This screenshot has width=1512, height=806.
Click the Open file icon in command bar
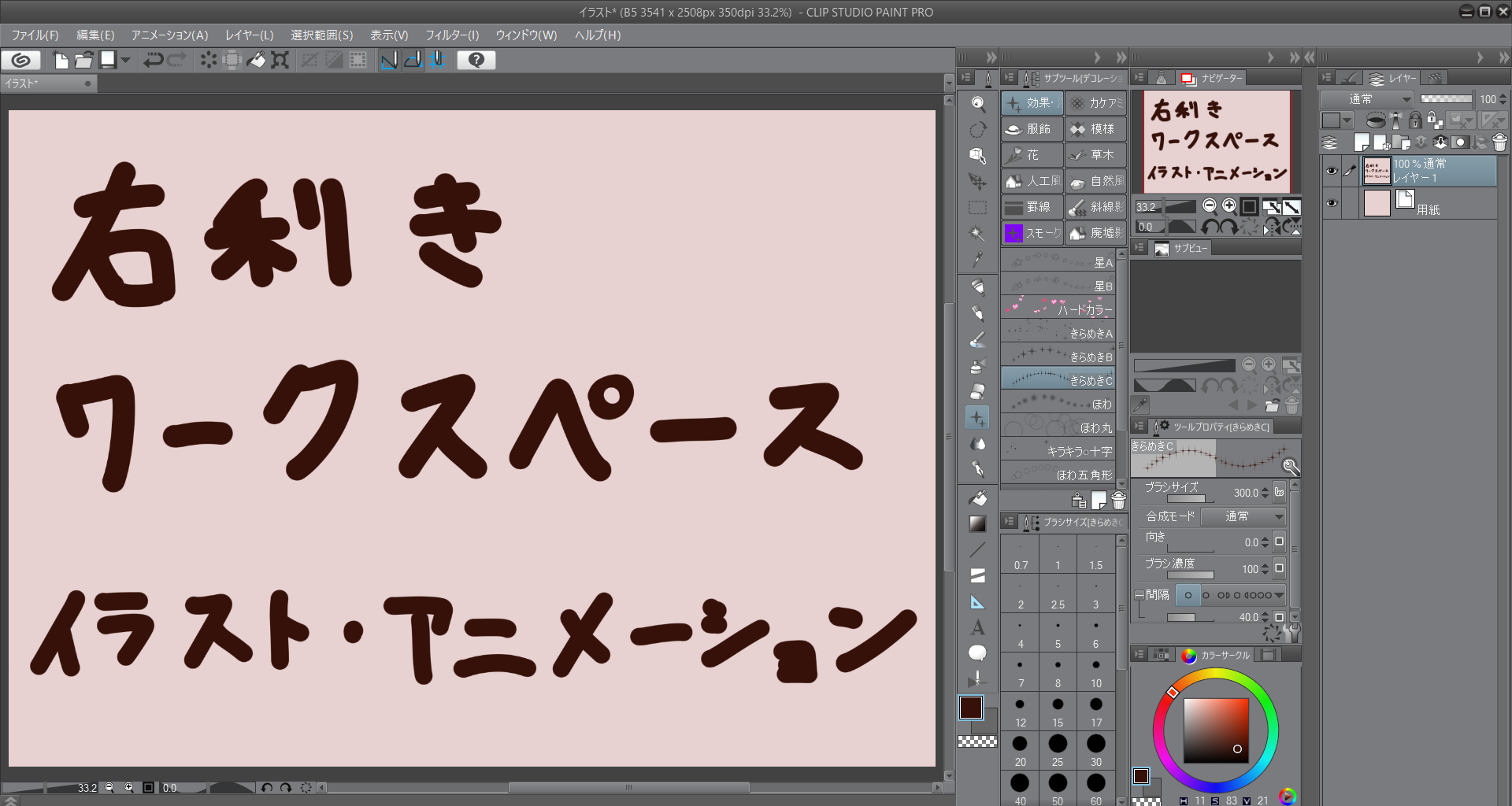tap(83, 60)
